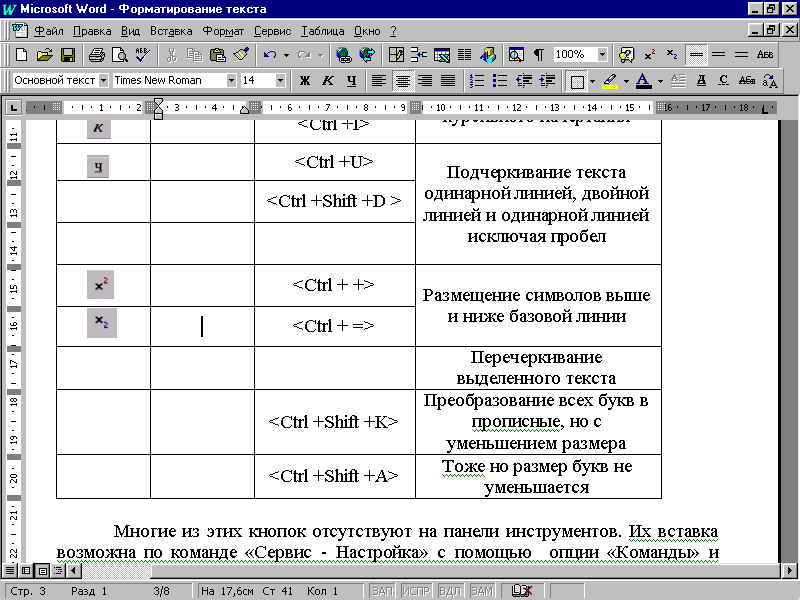Open the Файл menu
The width and height of the screenshot is (800, 600).
[49, 31]
